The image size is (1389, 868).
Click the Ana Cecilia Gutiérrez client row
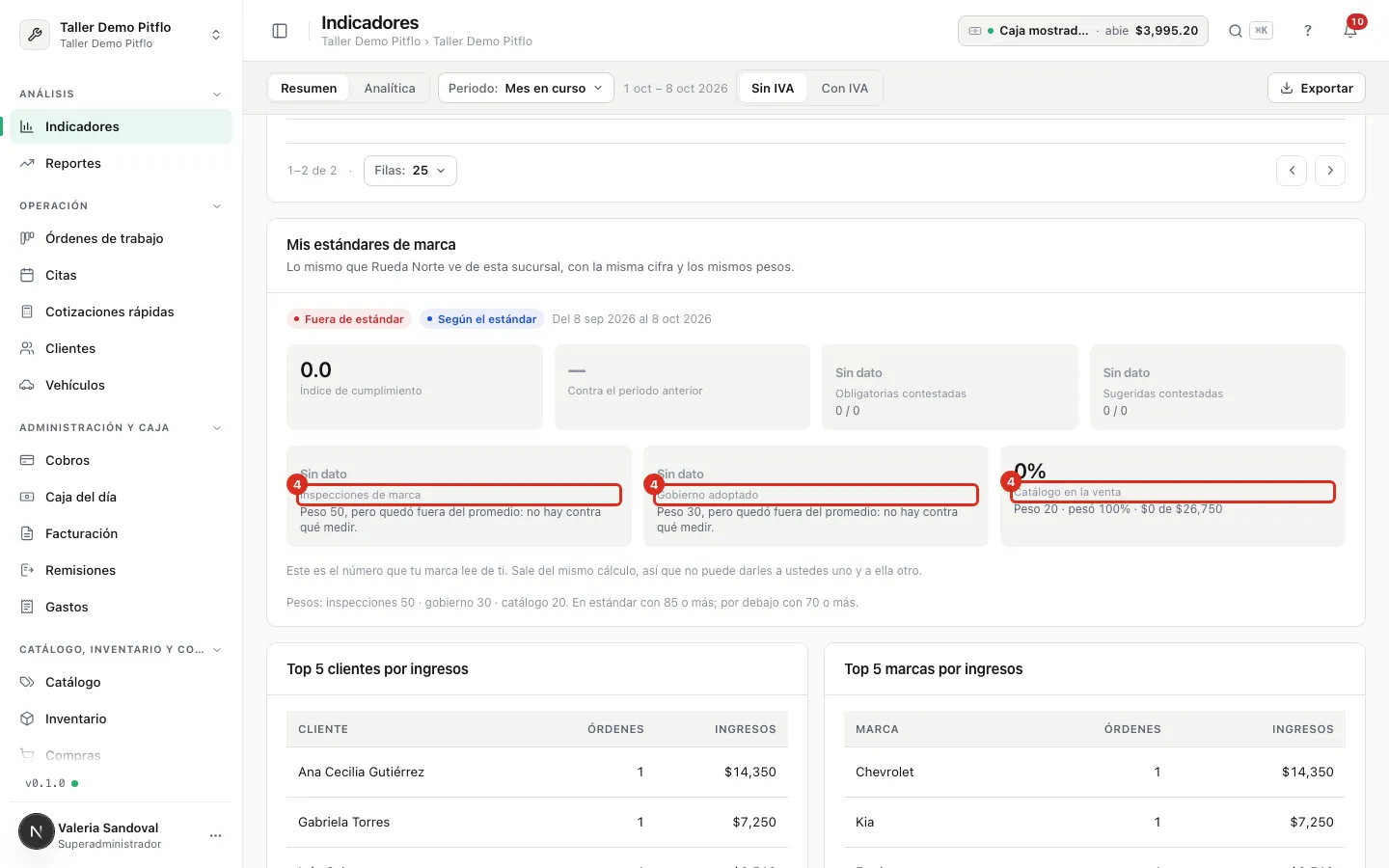(x=537, y=772)
